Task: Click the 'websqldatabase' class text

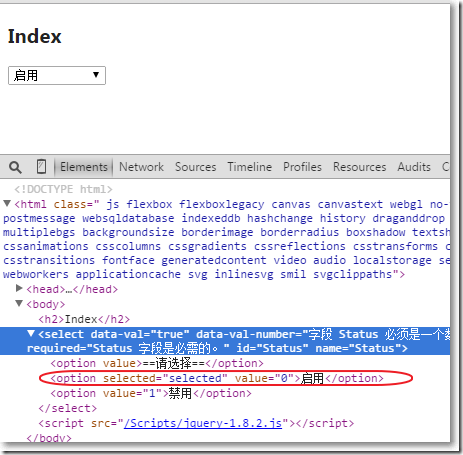Action: click(128, 218)
